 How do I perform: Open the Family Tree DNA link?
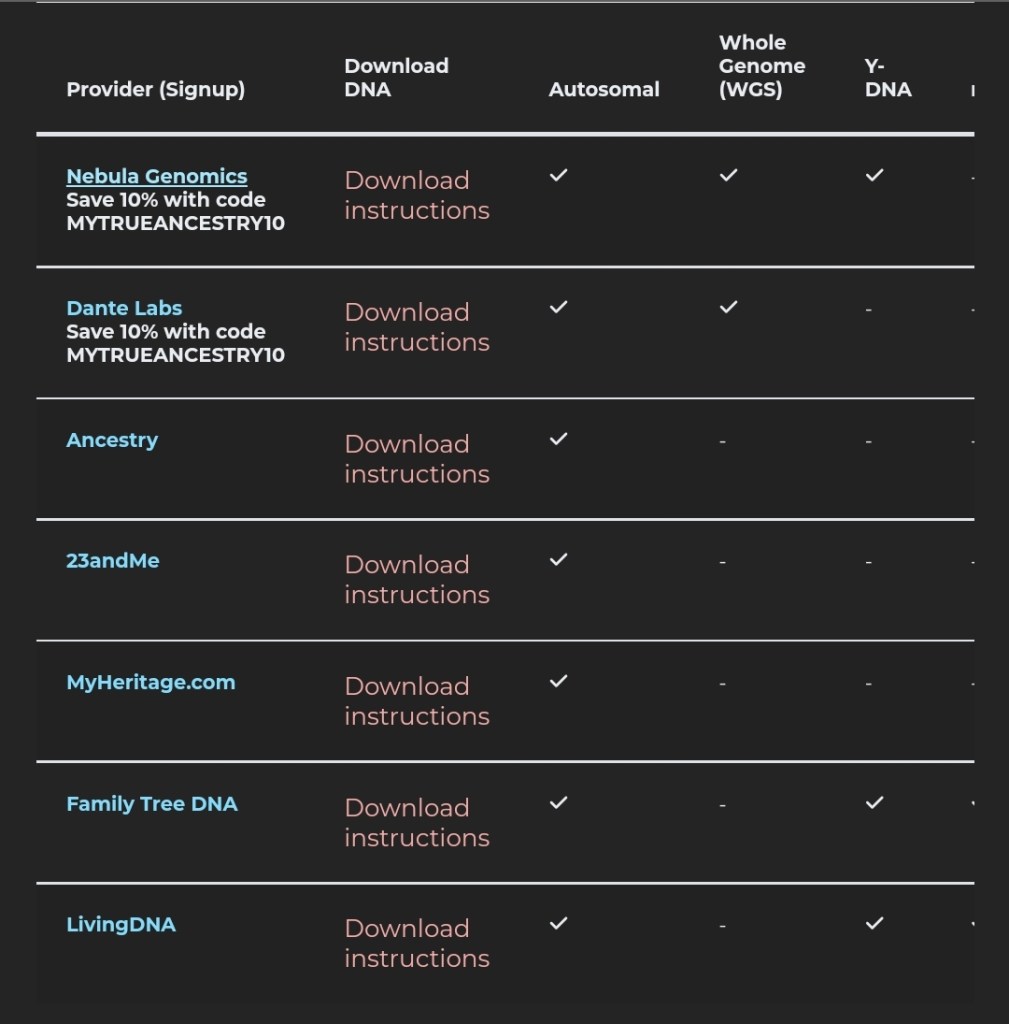(152, 804)
